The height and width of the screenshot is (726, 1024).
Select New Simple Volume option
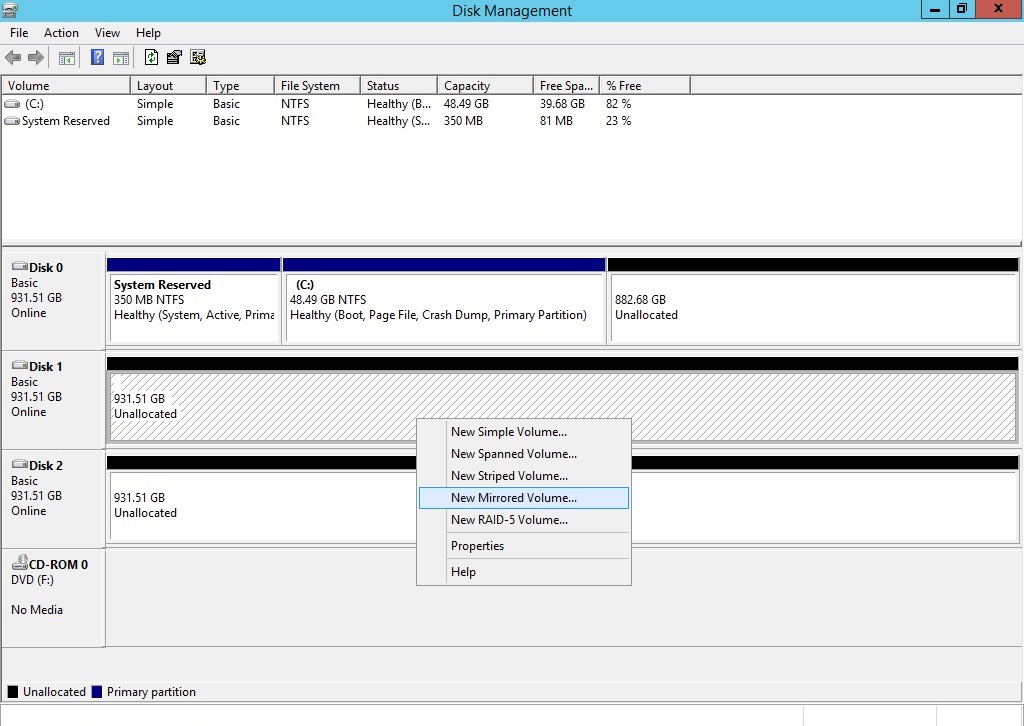(x=508, y=432)
